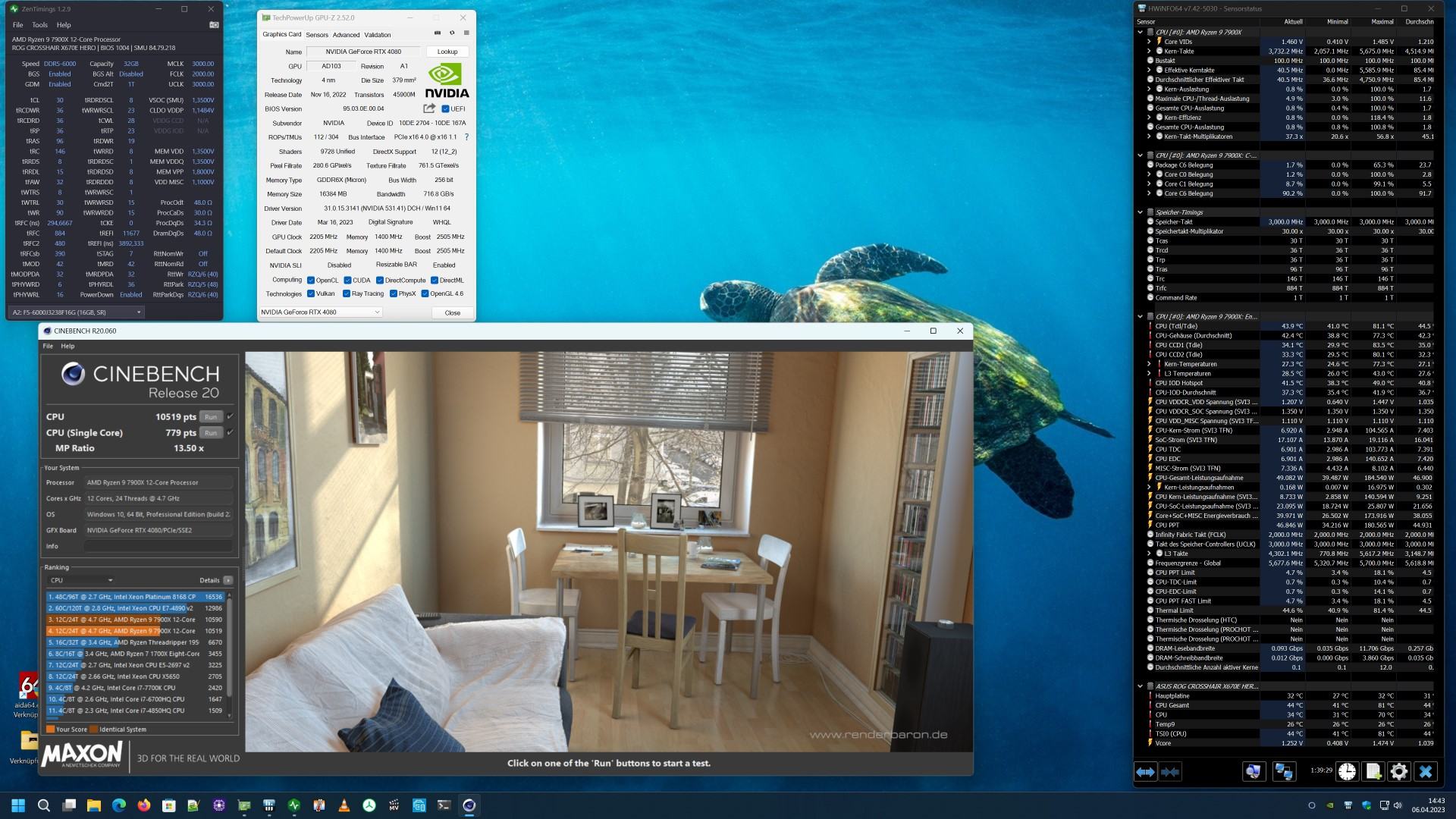
Task: Click HWiNFO remote center globe monitor icon
Action: tap(1254, 772)
